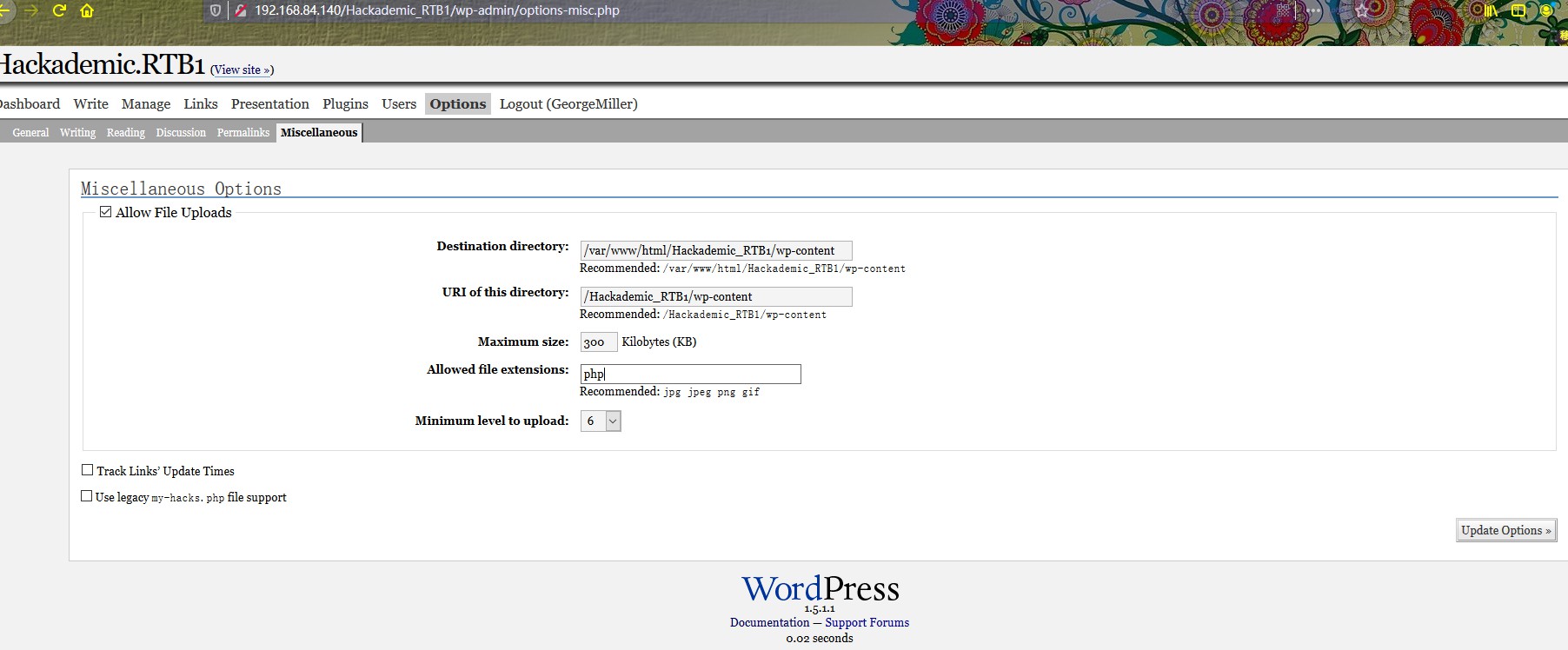Open the Write menu
1568x650 pixels.
point(91,103)
